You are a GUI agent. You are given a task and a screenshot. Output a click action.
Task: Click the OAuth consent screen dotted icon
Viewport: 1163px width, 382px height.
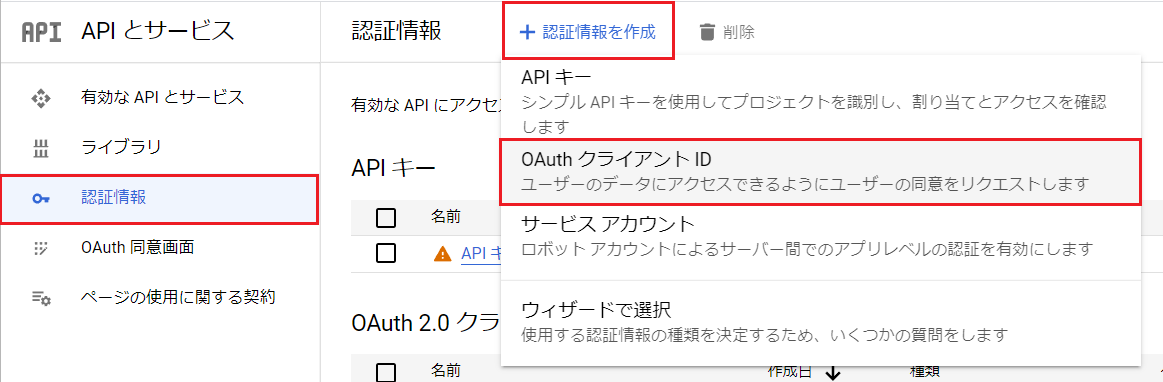41,248
